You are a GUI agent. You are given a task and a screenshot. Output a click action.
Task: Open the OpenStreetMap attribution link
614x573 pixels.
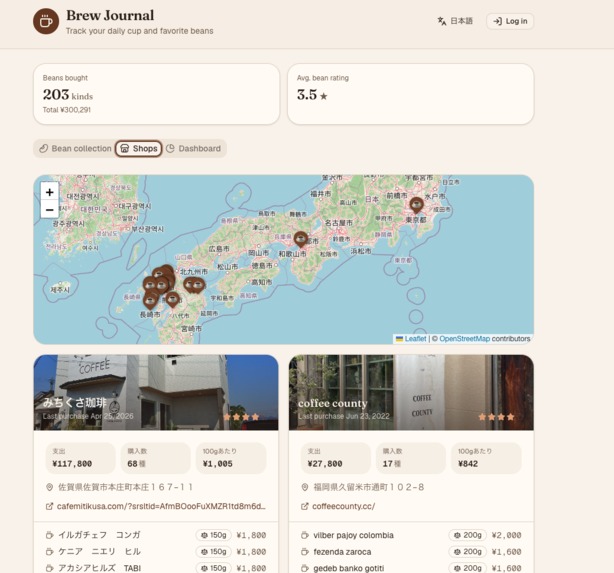pos(464,339)
